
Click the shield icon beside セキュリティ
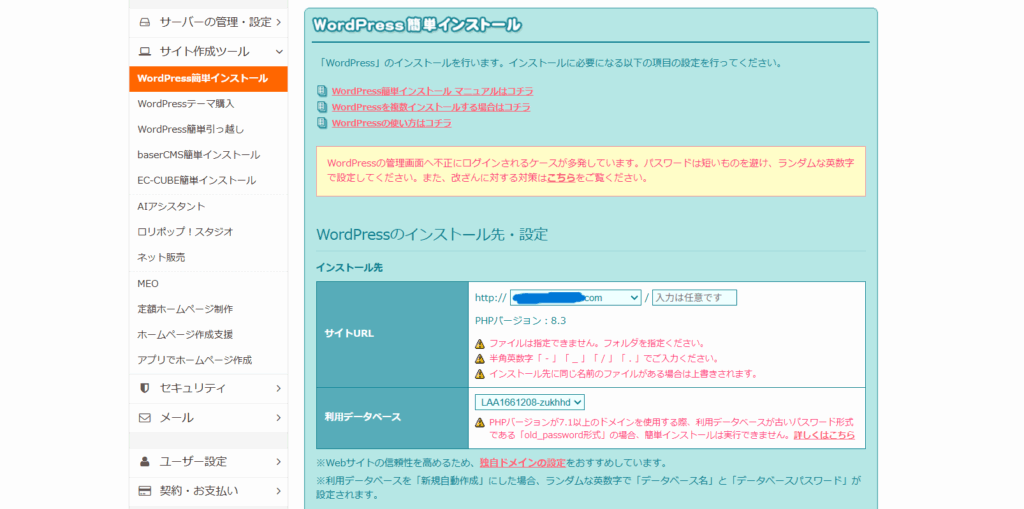145,388
